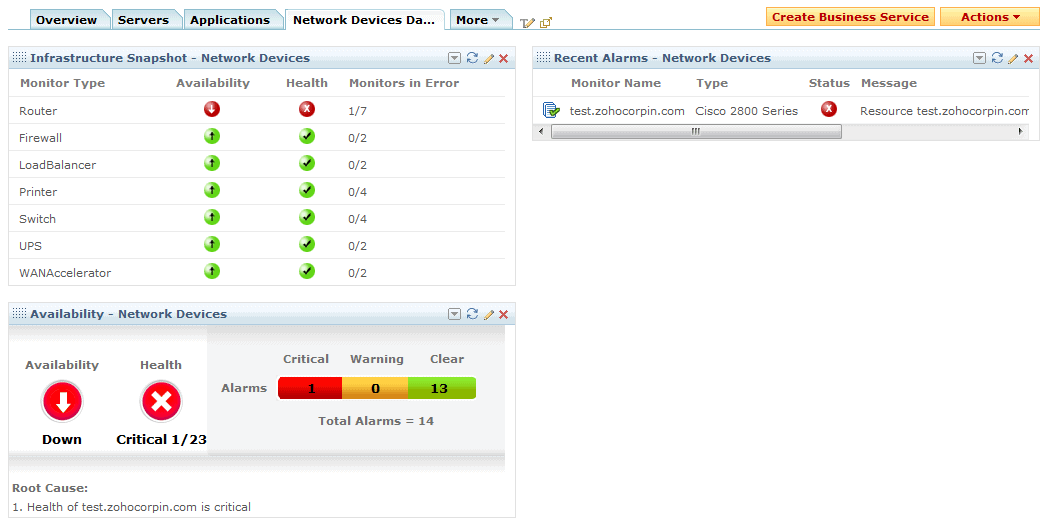Image resolution: width=1046 pixels, height=524 pixels.
Task: Refresh the Infrastructure Snapshot widget
Action: click(472, 58)
